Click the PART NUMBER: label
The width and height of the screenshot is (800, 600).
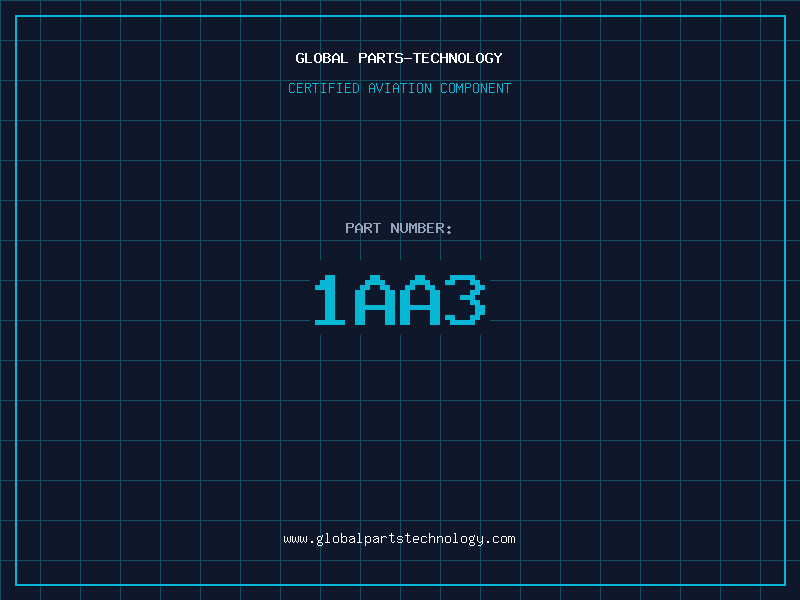click(399, 228)
